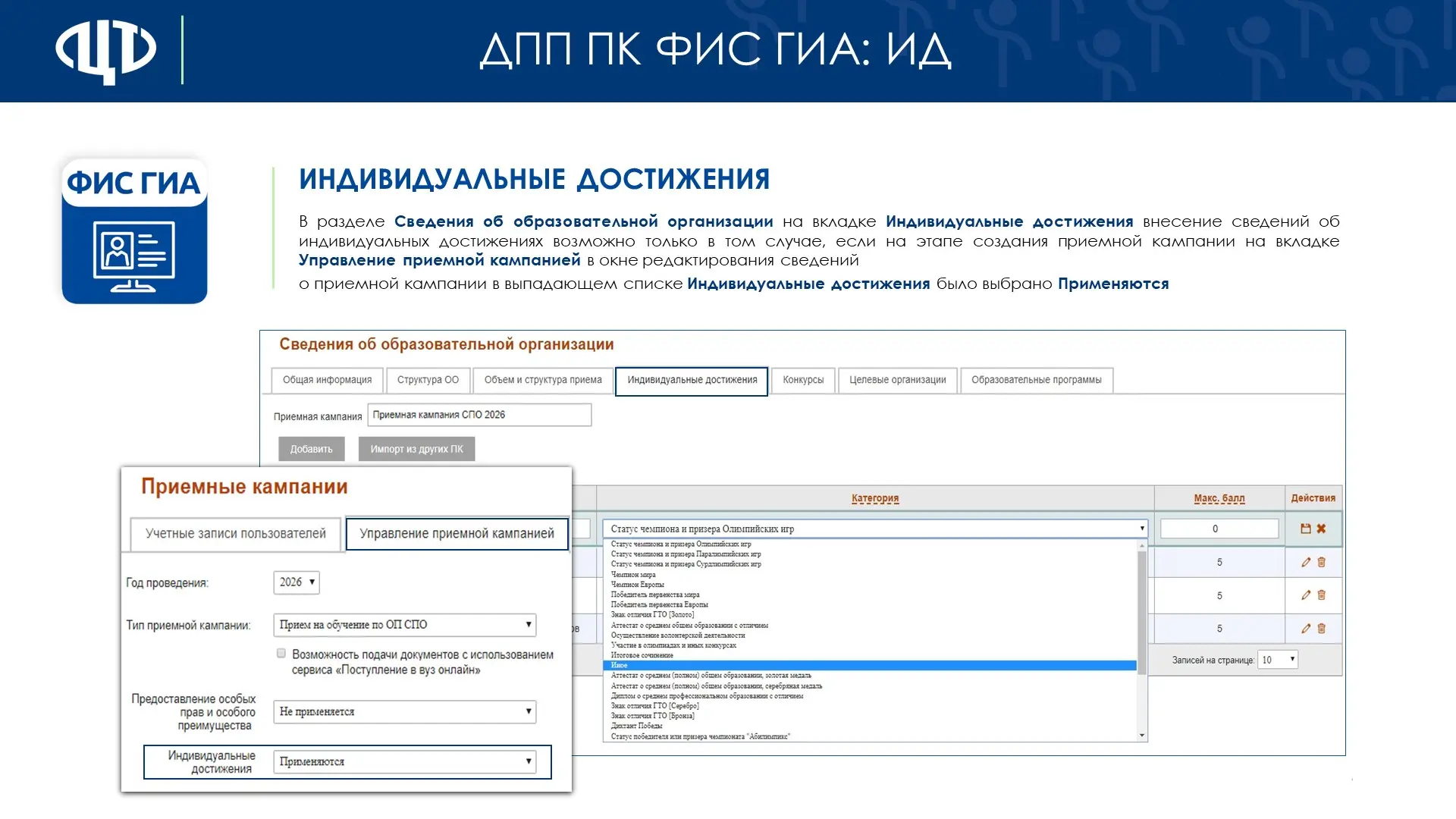Click the Приемная кампания СПО 2026 field
The height and width of the screenshot is (819, 1456).
(479, 415)
